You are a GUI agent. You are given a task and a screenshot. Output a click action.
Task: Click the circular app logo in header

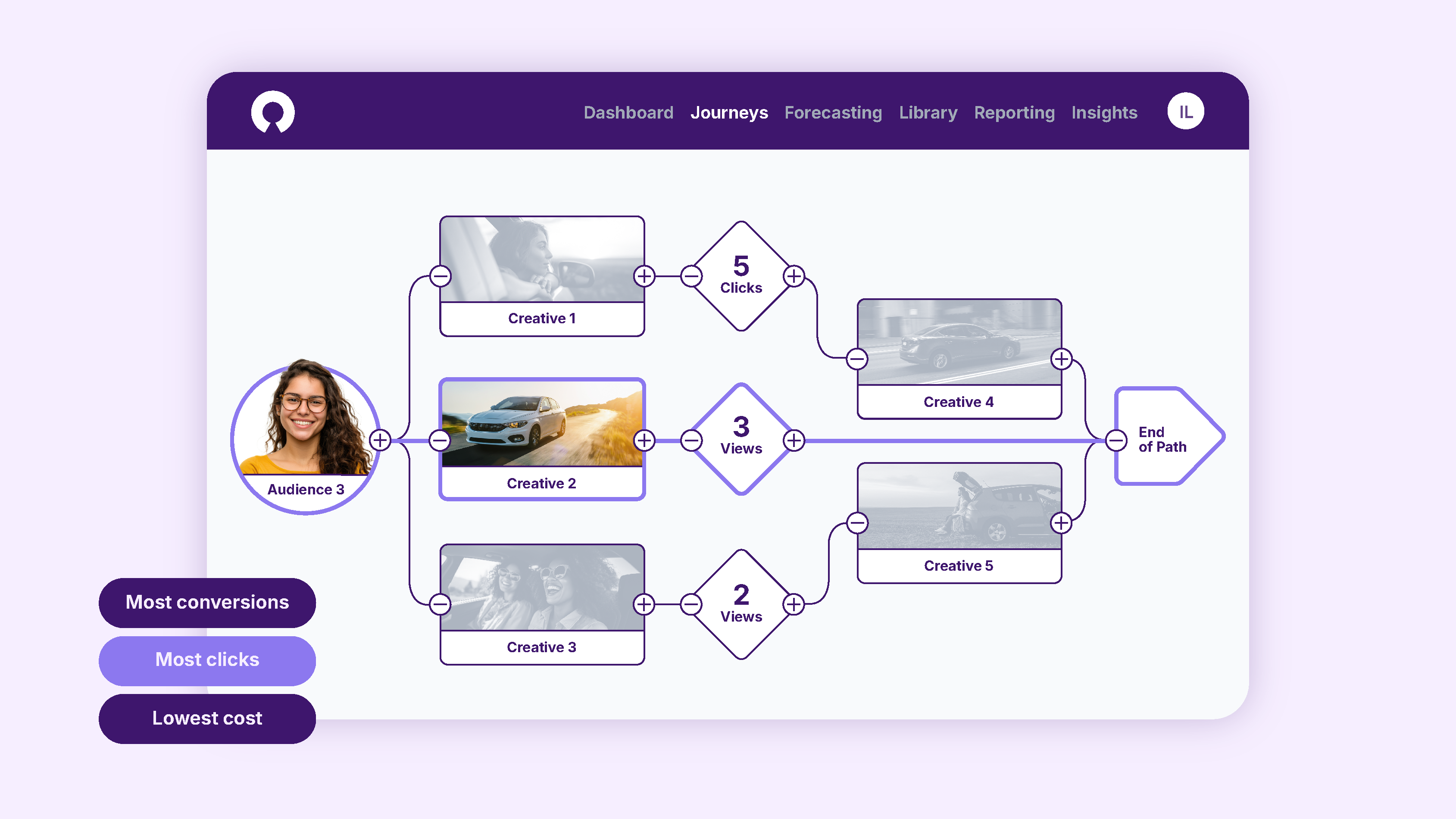(272, 111)
